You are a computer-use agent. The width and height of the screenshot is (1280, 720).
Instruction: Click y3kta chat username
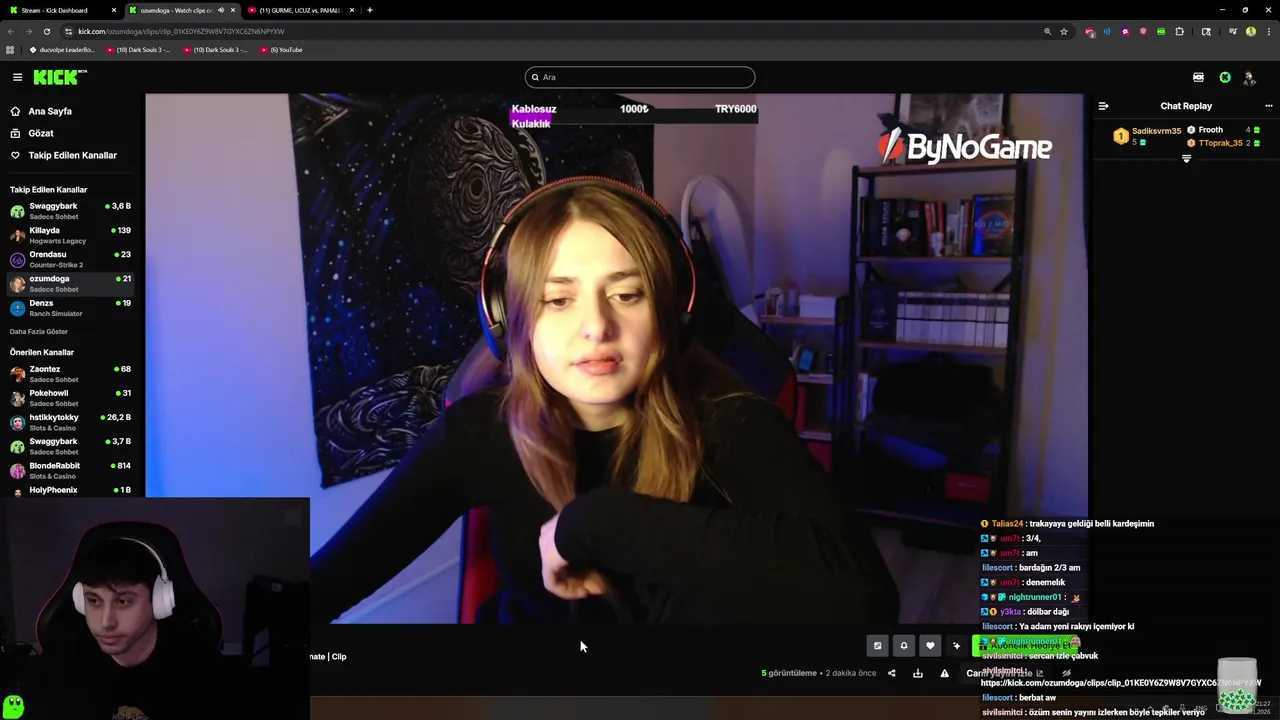click(1011, 612)
